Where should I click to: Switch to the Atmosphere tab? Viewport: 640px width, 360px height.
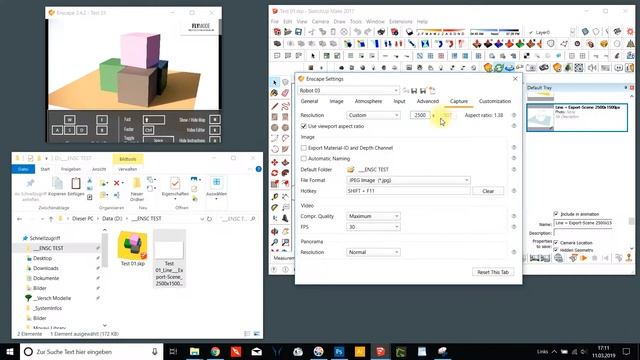coord(368,101)
